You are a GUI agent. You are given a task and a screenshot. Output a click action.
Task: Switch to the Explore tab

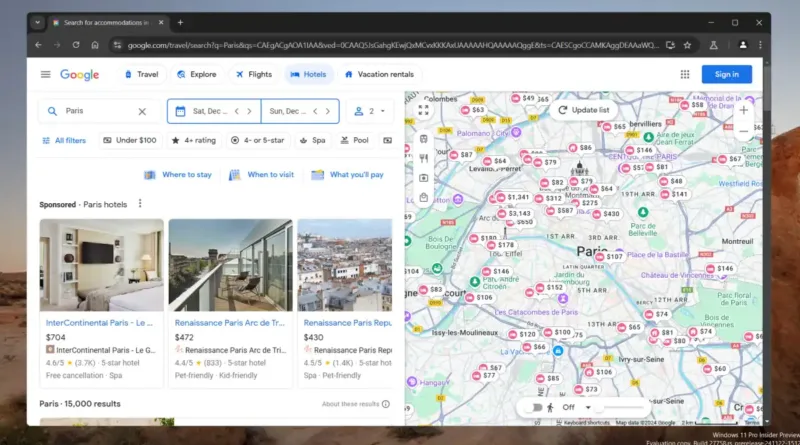click(197, 75)
